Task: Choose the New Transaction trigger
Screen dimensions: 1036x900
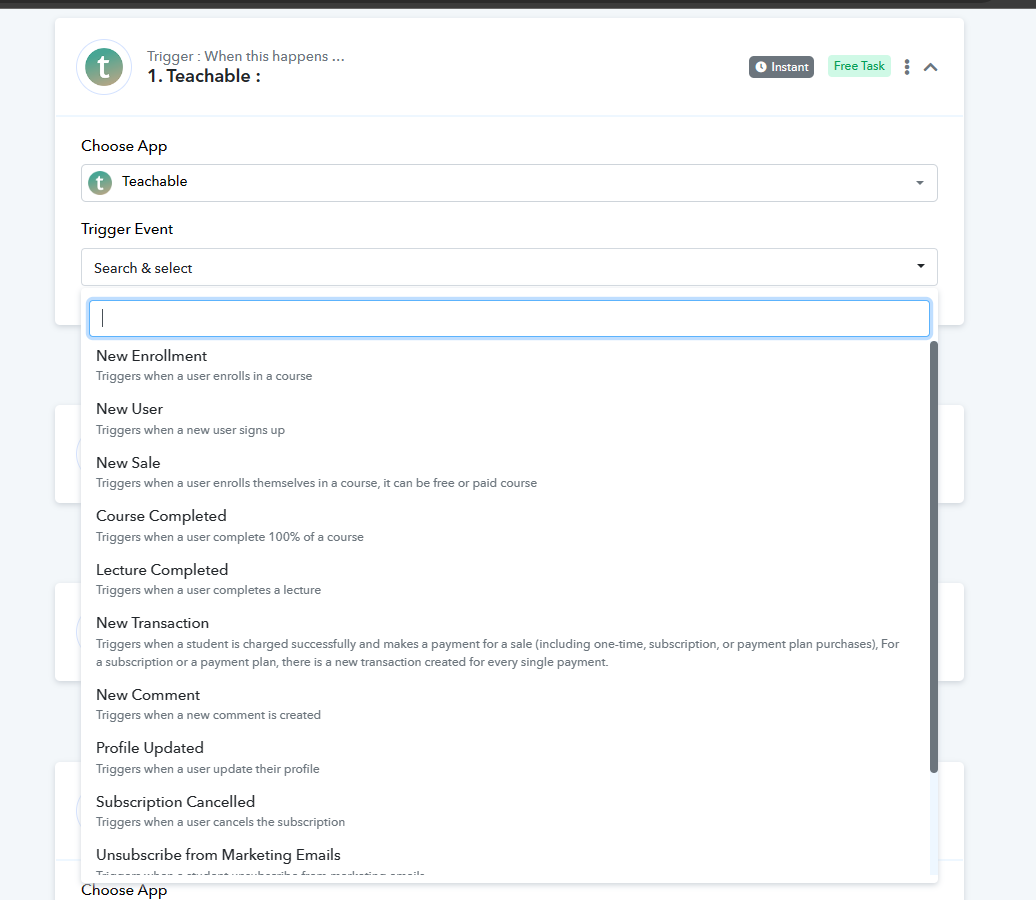Action: tap(505, 642)
